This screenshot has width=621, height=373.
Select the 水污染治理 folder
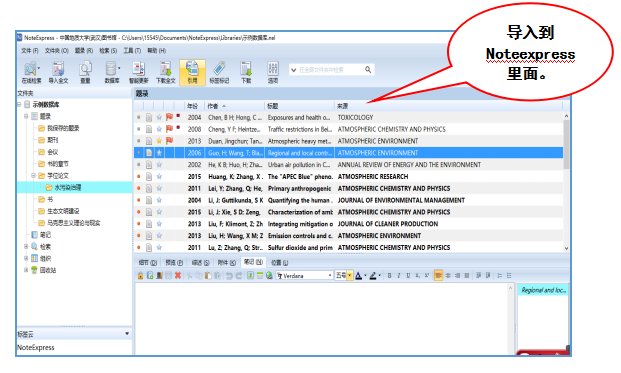tap(68, 187)
